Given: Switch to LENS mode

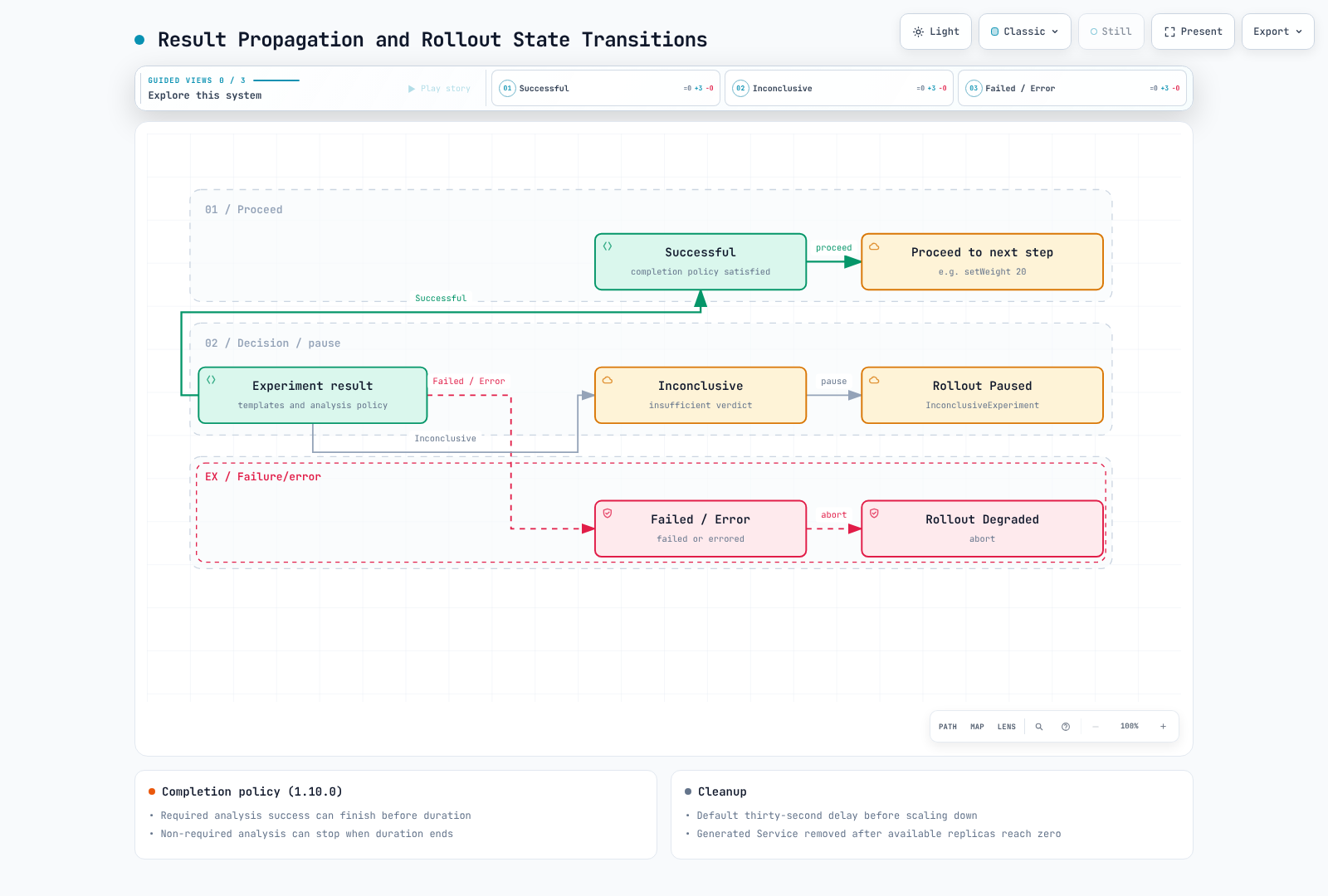Looking at the screenshot, I should (1007, 727).
